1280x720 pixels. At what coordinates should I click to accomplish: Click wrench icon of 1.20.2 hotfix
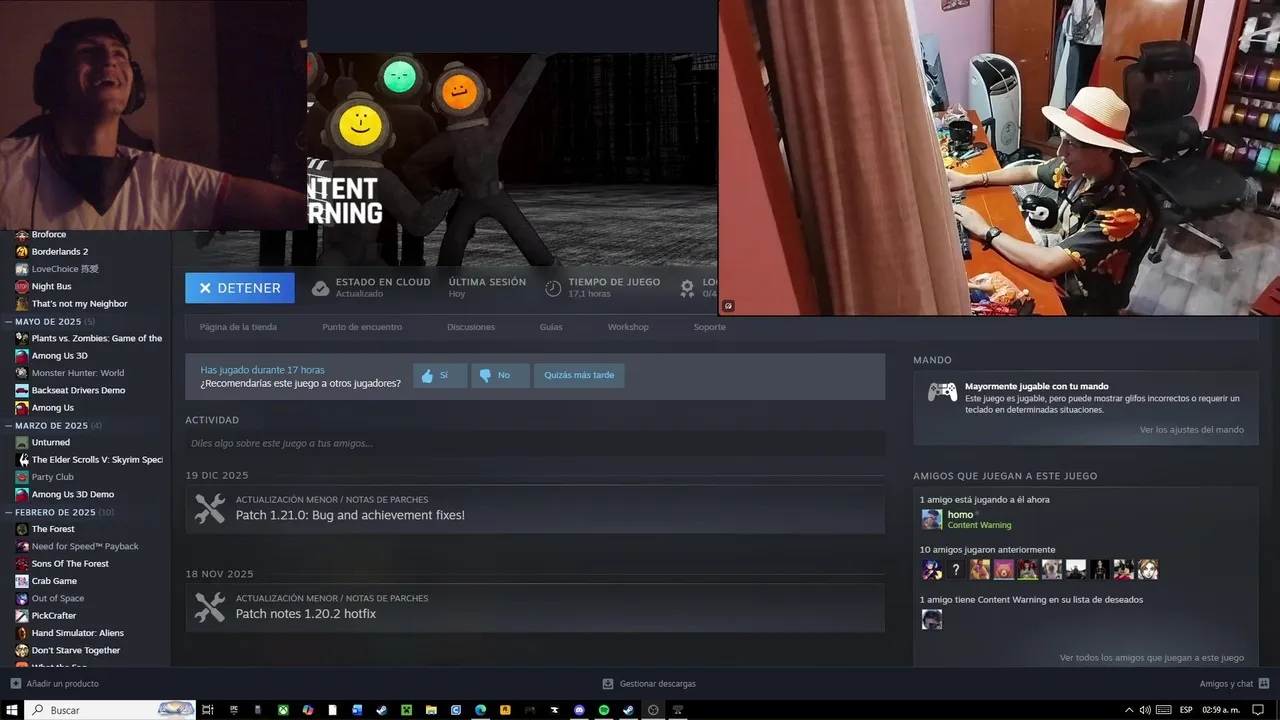point(210,607)
